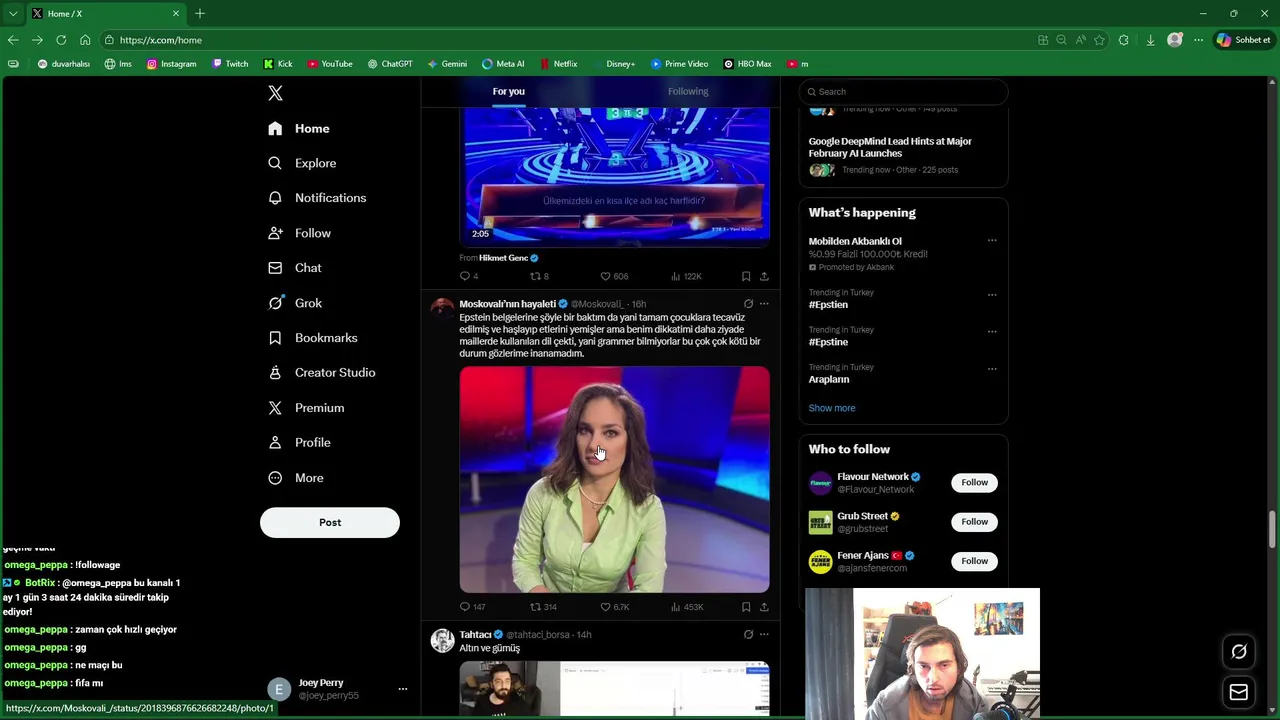
Task: Click Grok explain icon on Tahtacı tweet
Action: pyautogui.click(x=748, y=634)
